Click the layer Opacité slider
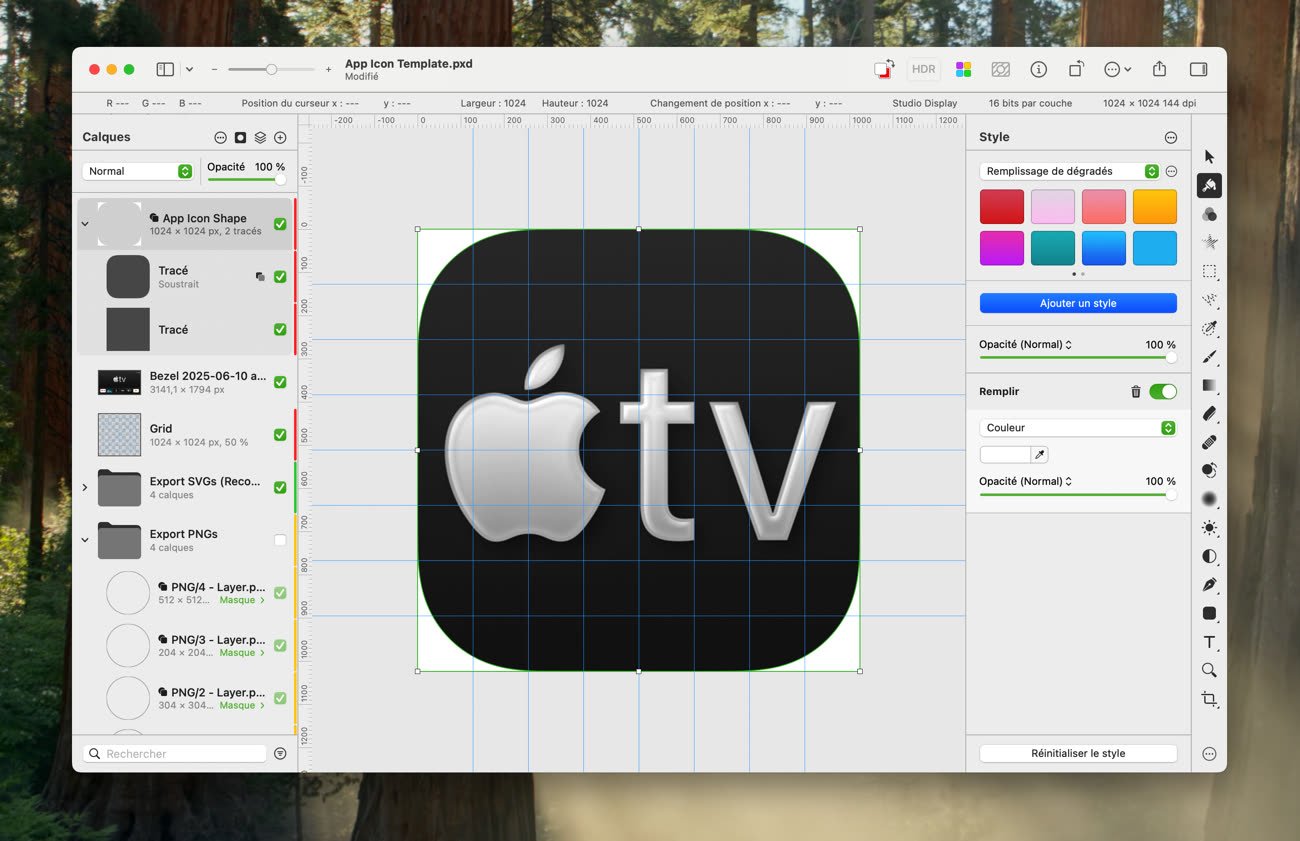Viewport: 1300px width, 841px height. (246, 180)
